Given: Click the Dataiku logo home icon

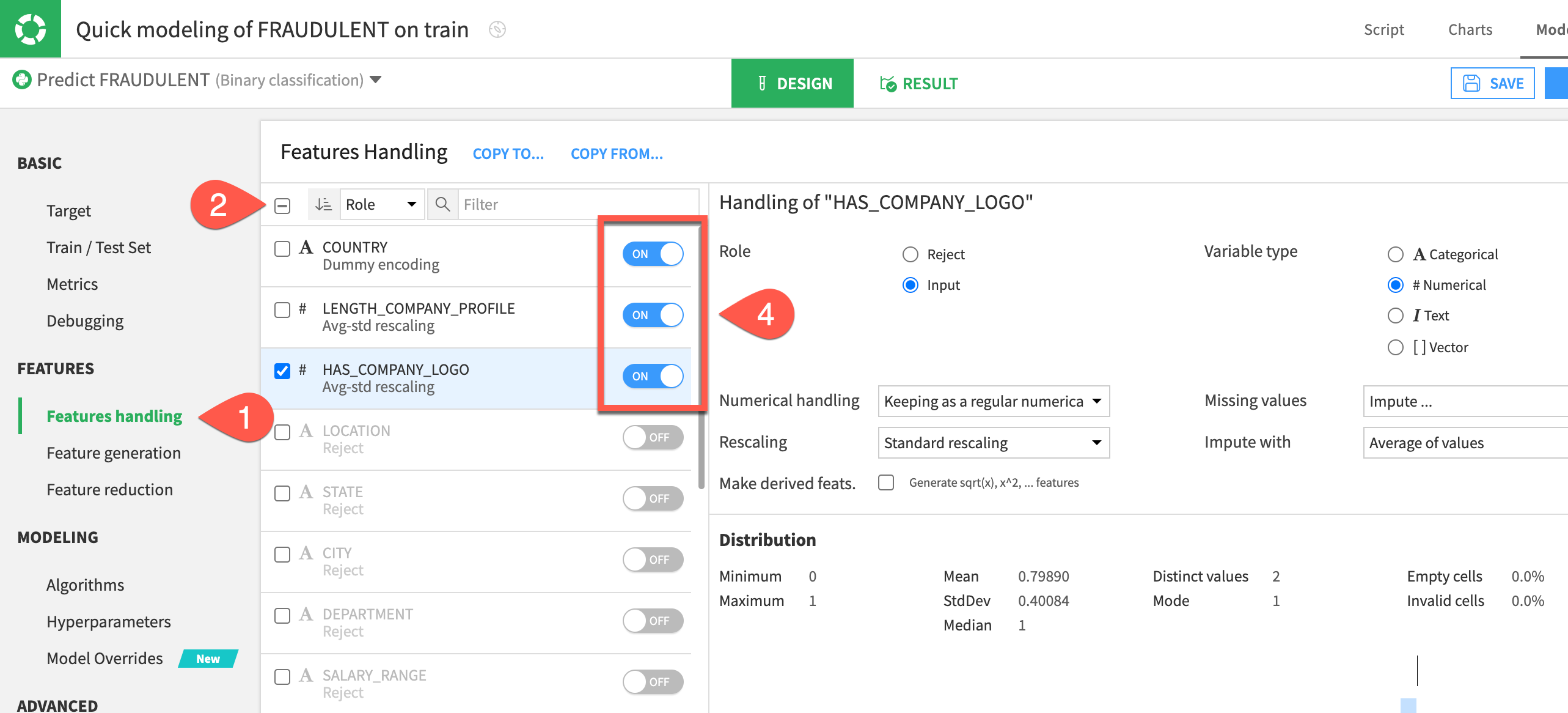Looking at the screenshot, I should [30, 29].
